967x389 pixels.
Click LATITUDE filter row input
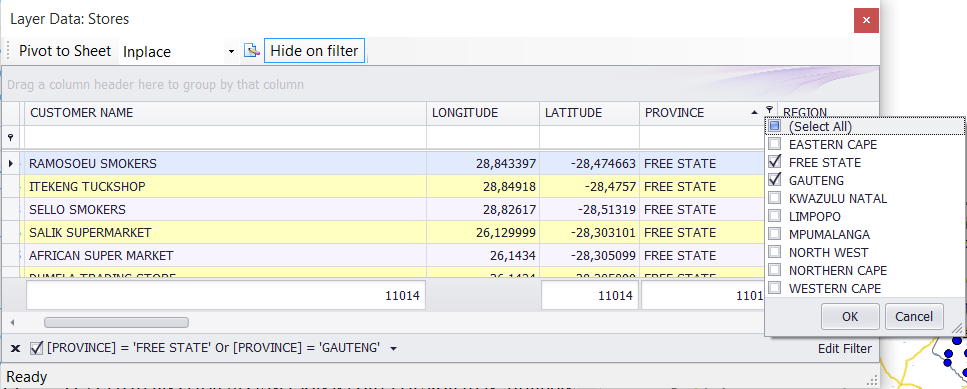coord(590,137)
